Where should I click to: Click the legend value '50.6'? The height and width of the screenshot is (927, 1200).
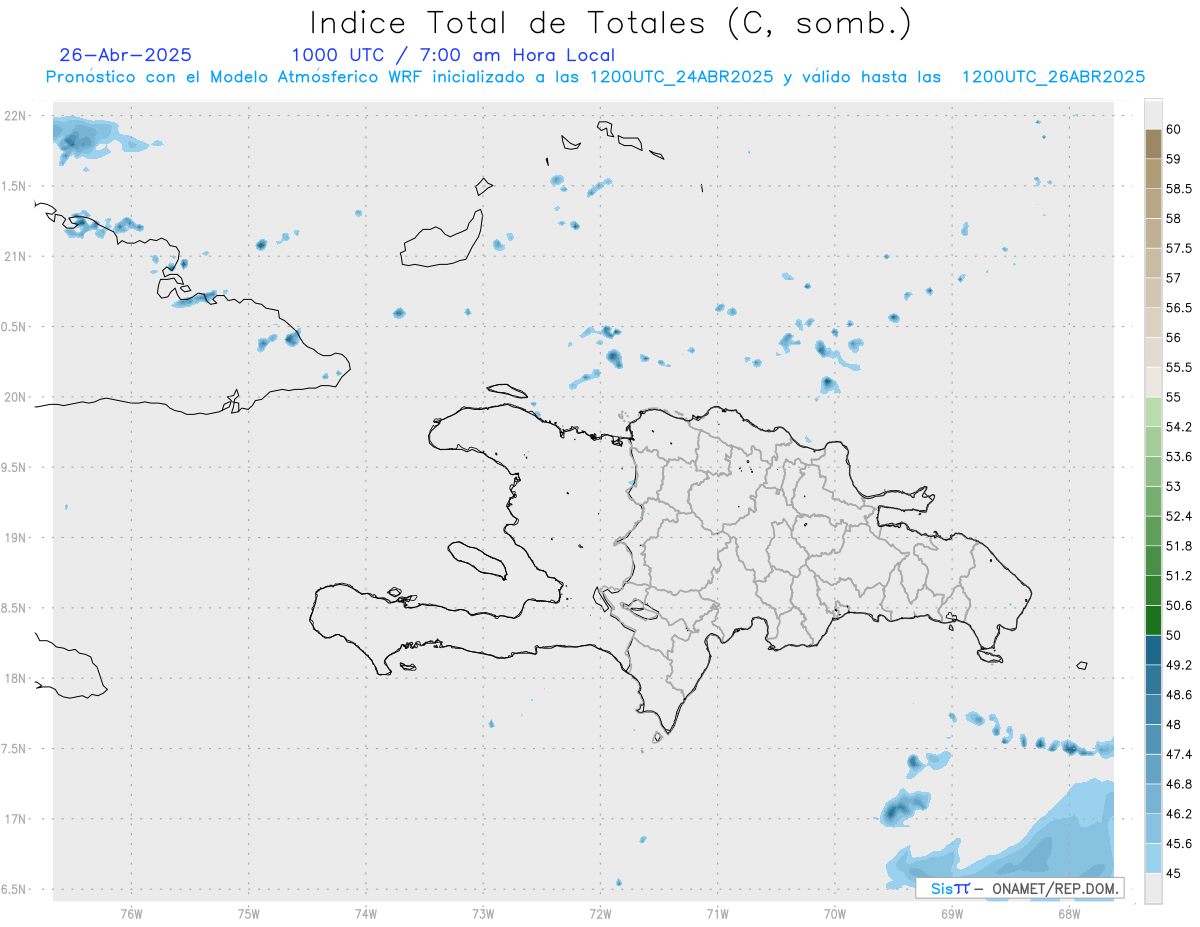pyautogui.click(x=1179, y=605)
